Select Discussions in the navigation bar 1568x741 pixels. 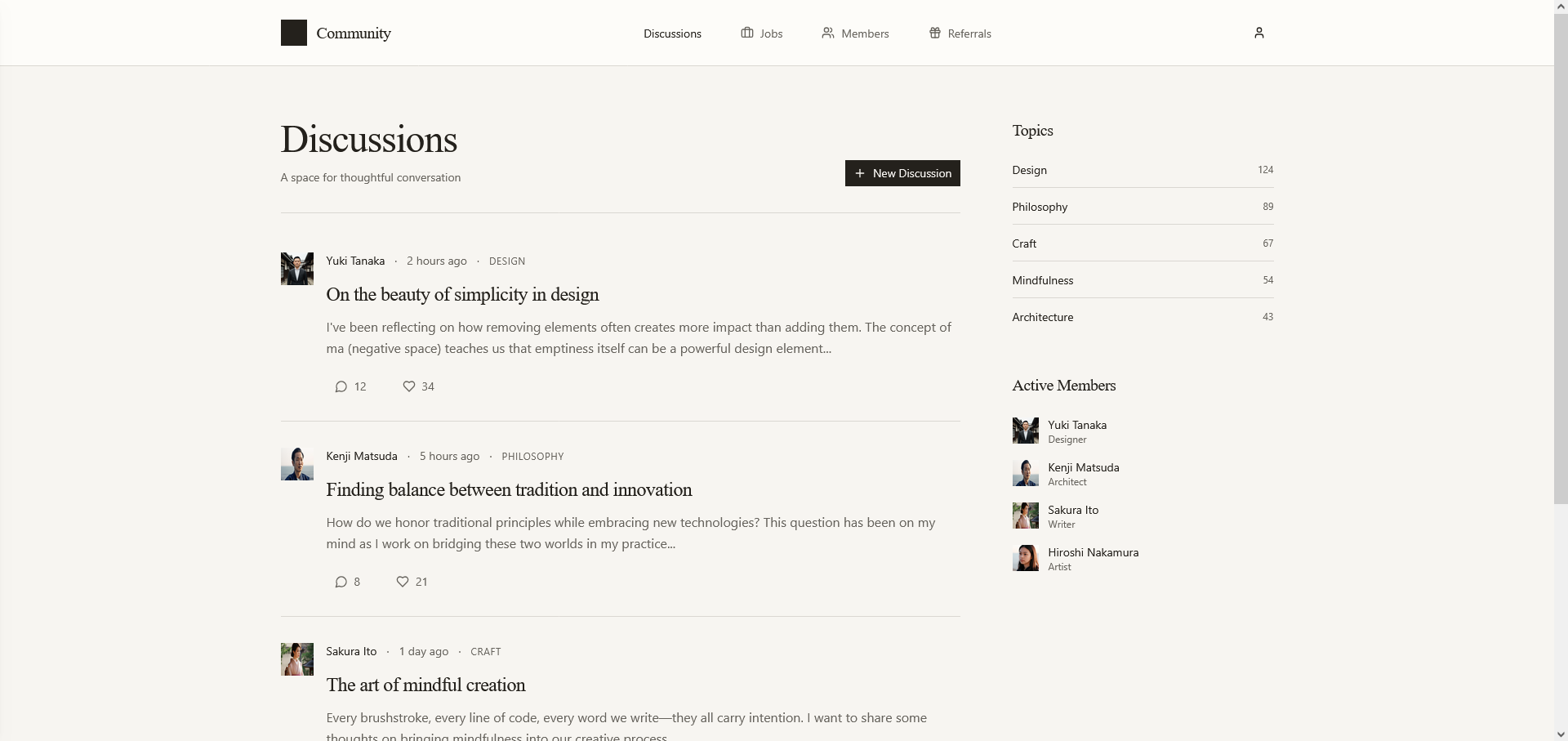pos(672,33)
